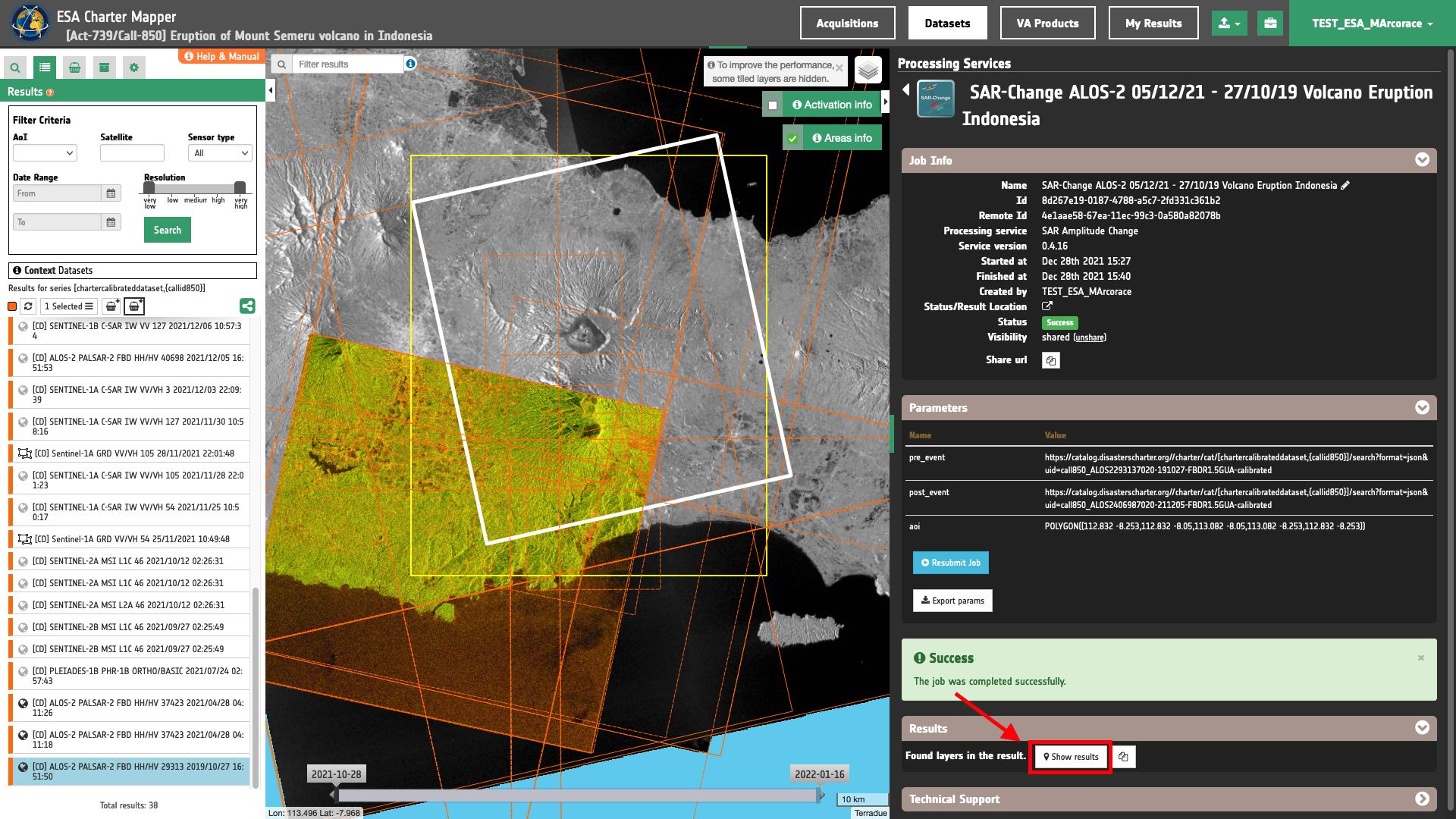Dismiss the performance notice with X
Screen dimensions: 1456x819
tap(839, 68)
